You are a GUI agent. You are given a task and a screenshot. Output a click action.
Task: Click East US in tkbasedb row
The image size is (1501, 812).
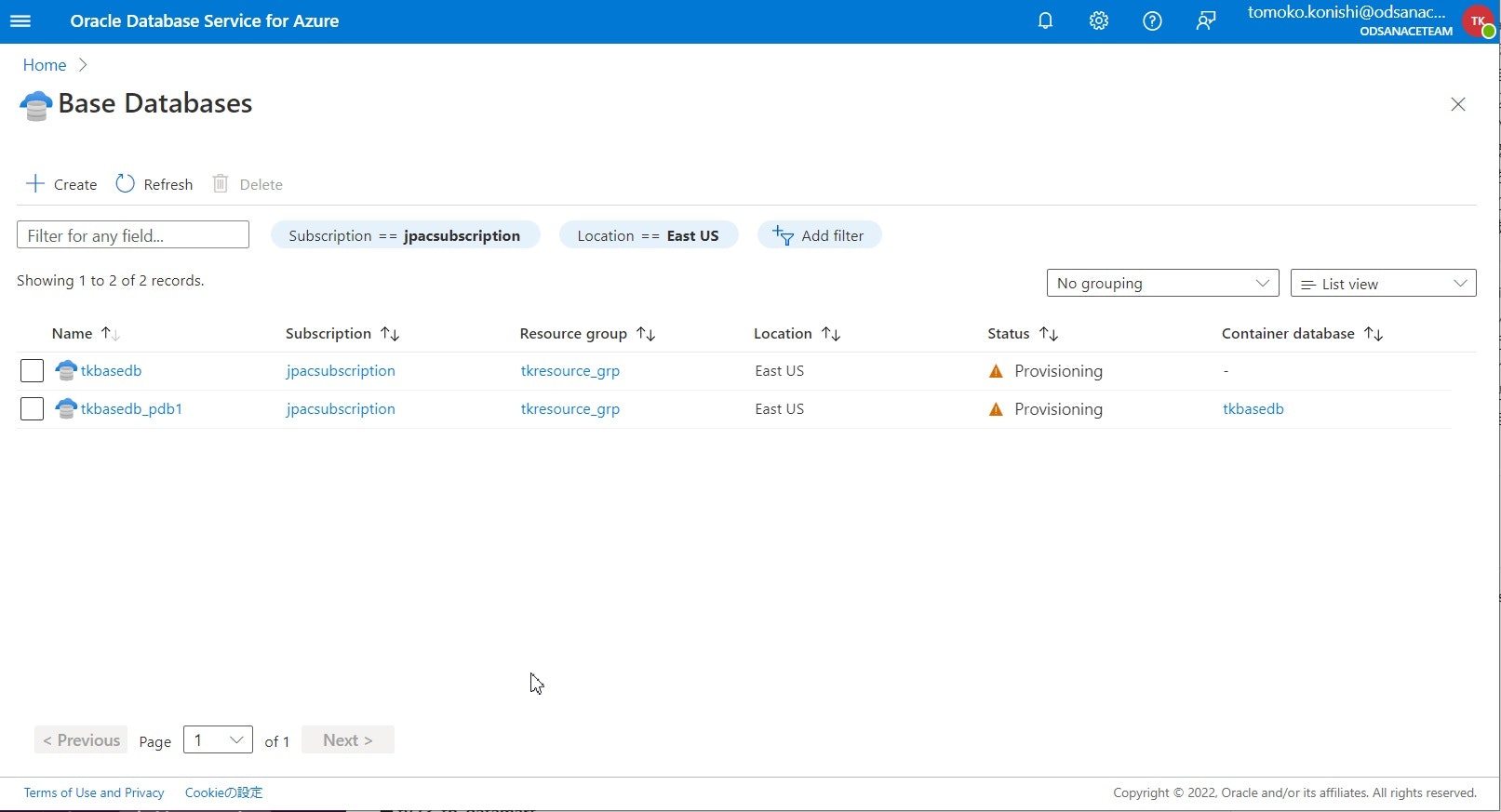pos(779,370)
